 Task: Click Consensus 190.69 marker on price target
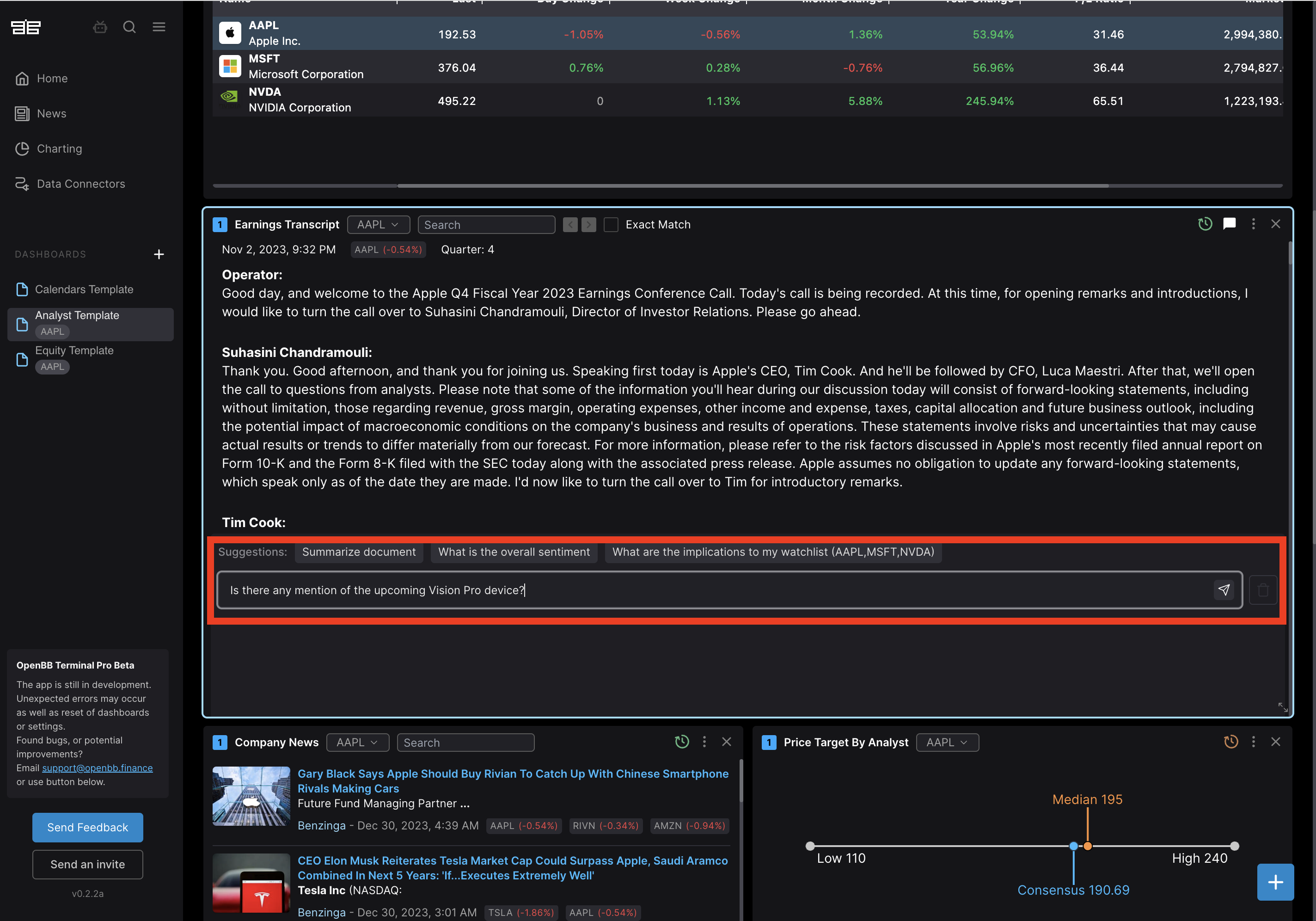click(1073, 846)
